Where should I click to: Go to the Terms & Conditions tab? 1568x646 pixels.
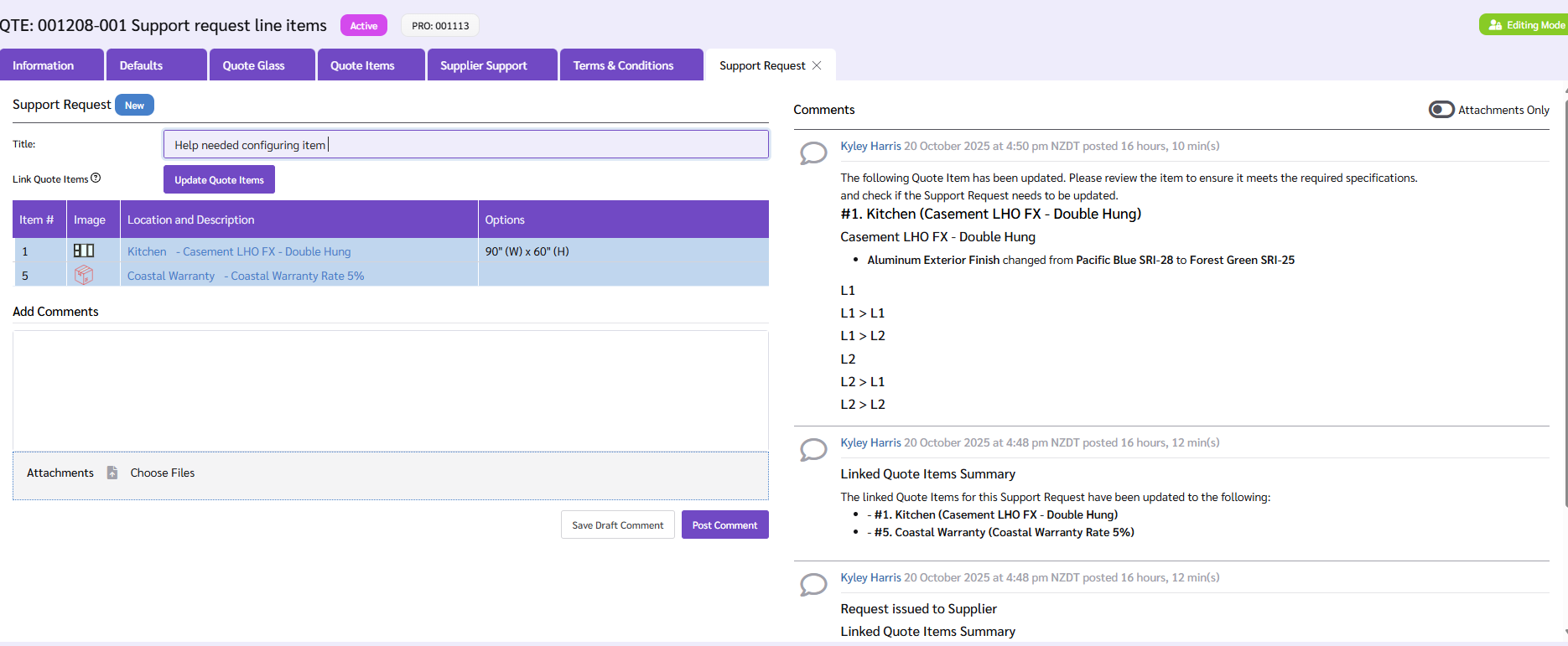pos(623,65)
